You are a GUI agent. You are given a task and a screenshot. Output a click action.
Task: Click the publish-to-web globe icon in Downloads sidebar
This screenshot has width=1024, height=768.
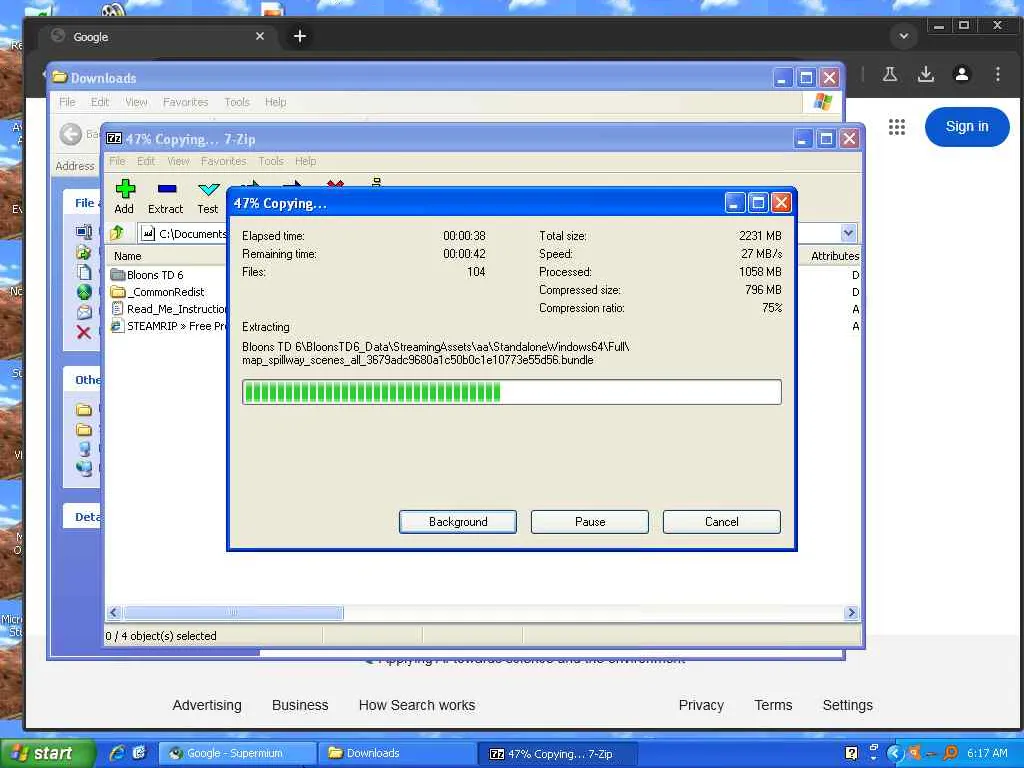pyautogui.click(x=84, y=292)
